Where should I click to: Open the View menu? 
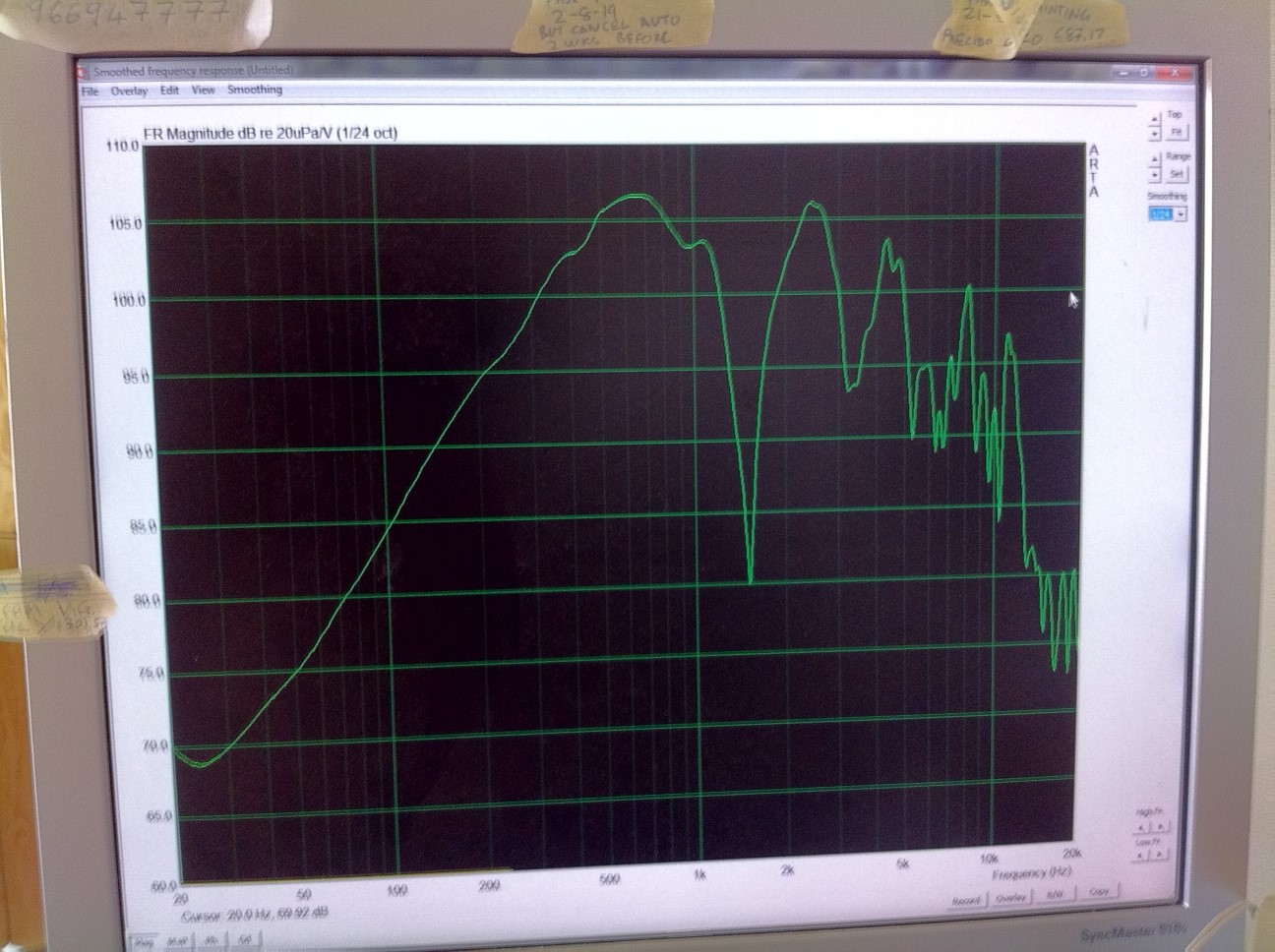203,90
